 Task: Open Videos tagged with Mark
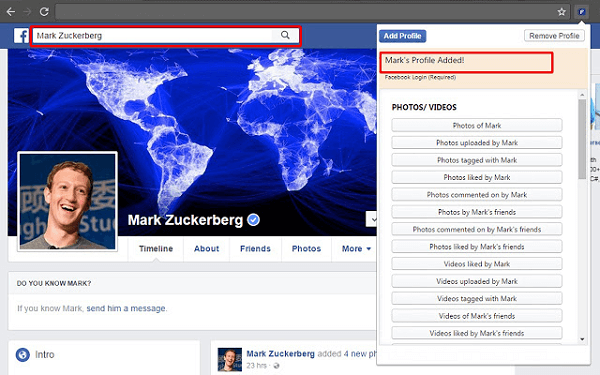pos(477,298)
